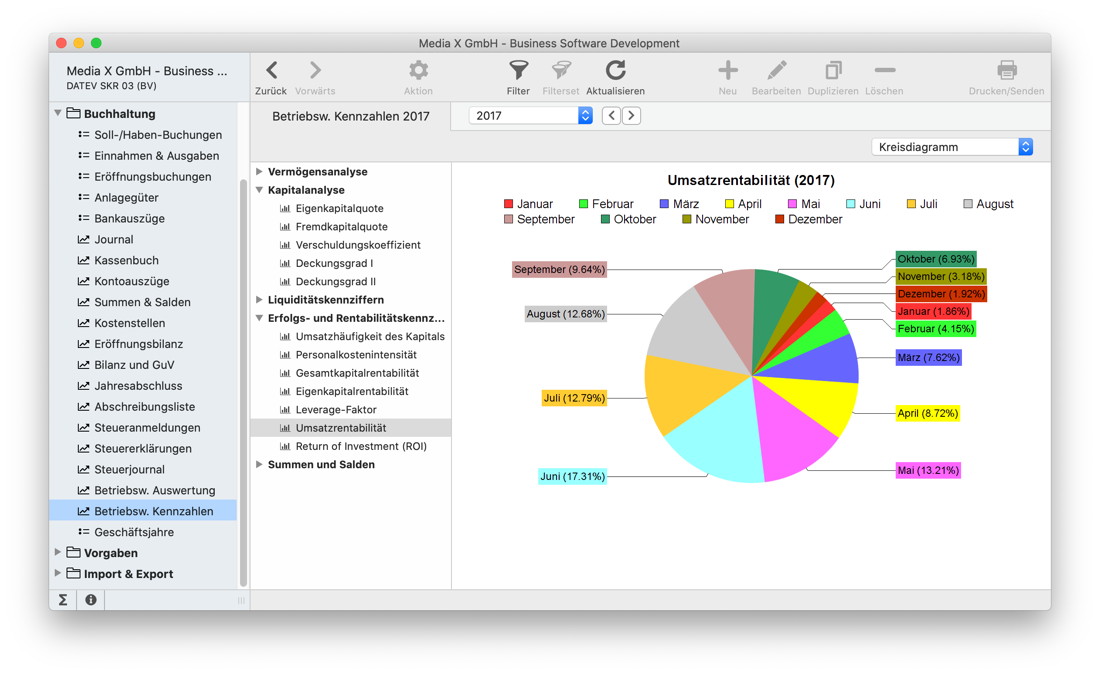1100x675 pixels.
Task: Go to previous year with left arrow
Action: pyautogui.click(x=611, y=116)
